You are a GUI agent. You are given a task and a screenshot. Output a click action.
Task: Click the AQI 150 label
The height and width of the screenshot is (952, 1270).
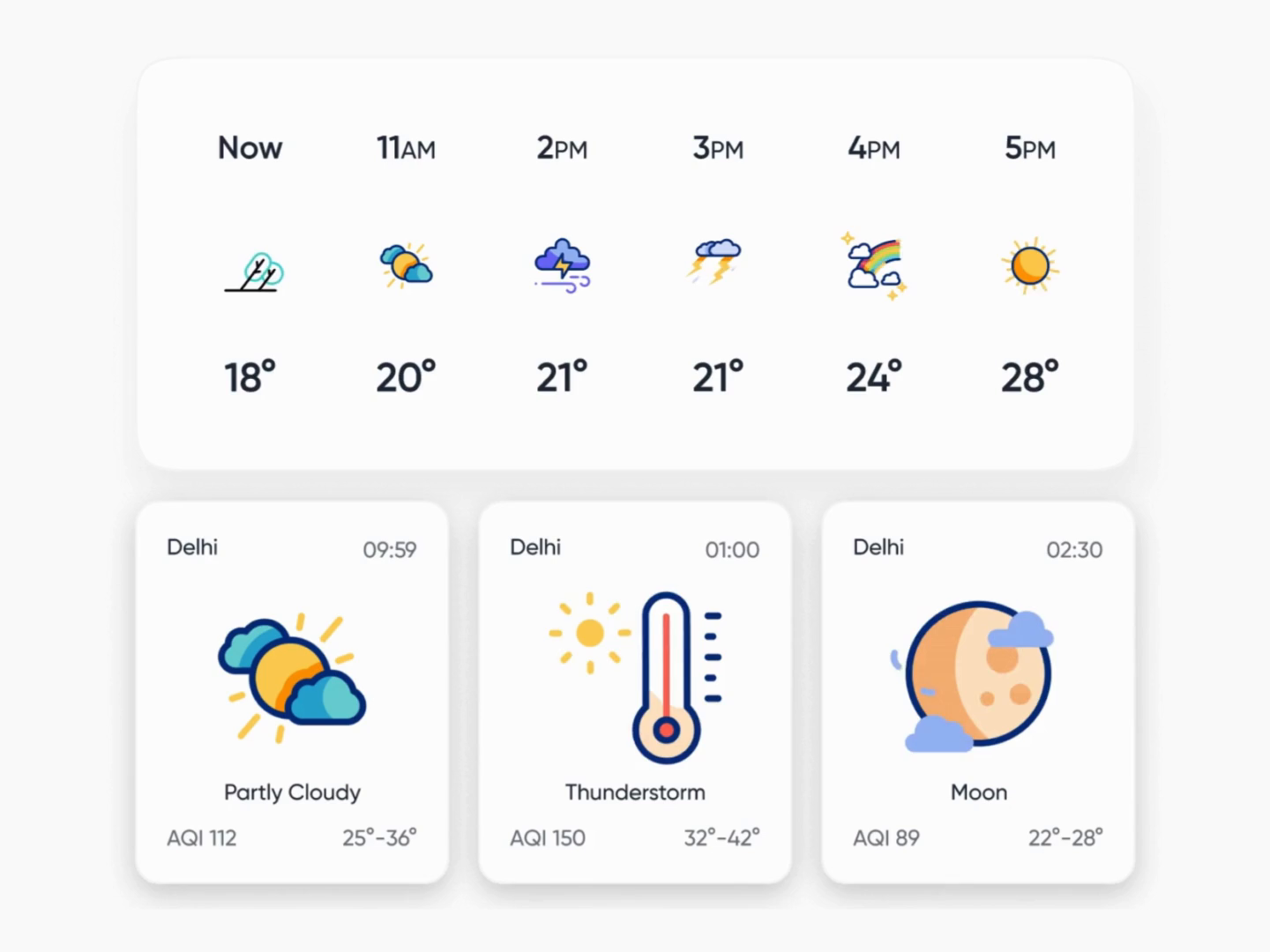pos(547,838)
